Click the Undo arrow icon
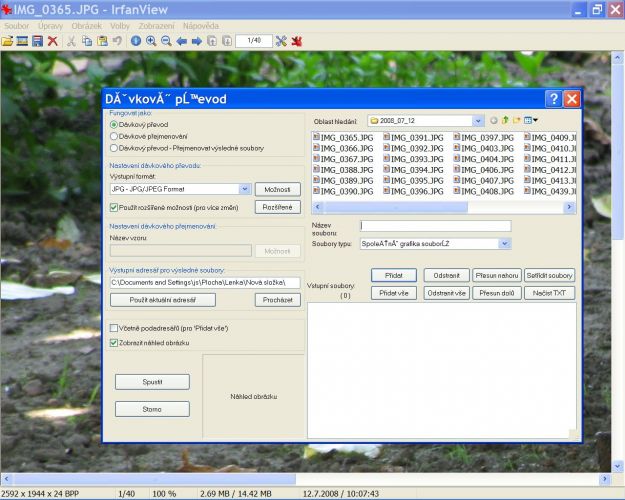The height and width of the screenshot is (500, 625). pyautogui.click(x=117, y=41)
